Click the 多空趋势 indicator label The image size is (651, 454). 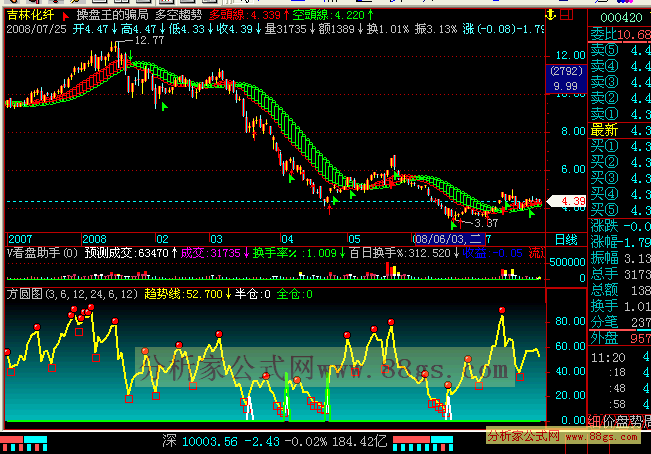179,15
